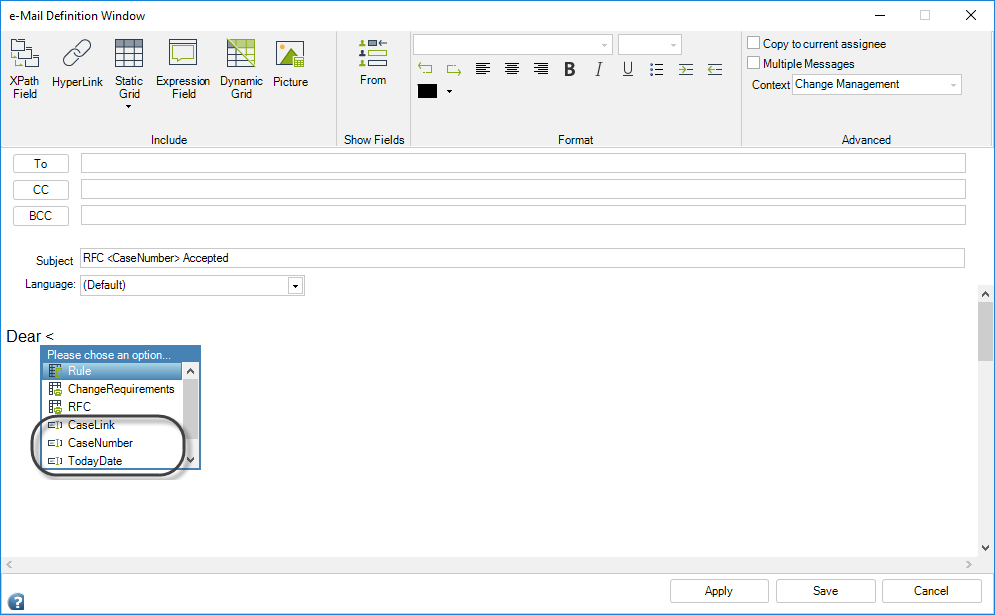Screen dimensions: 995x615
Task: Click the BCC button
Action: click(x=41, y=216)
